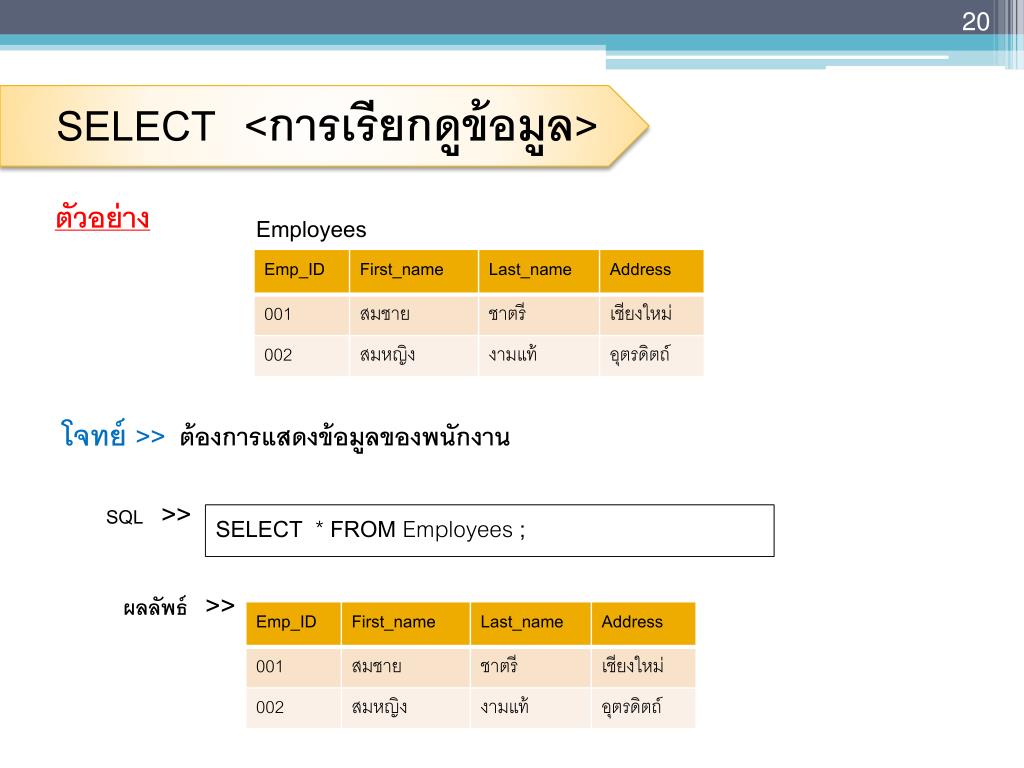Select First_name header in the Employees table

click(414, 270)
